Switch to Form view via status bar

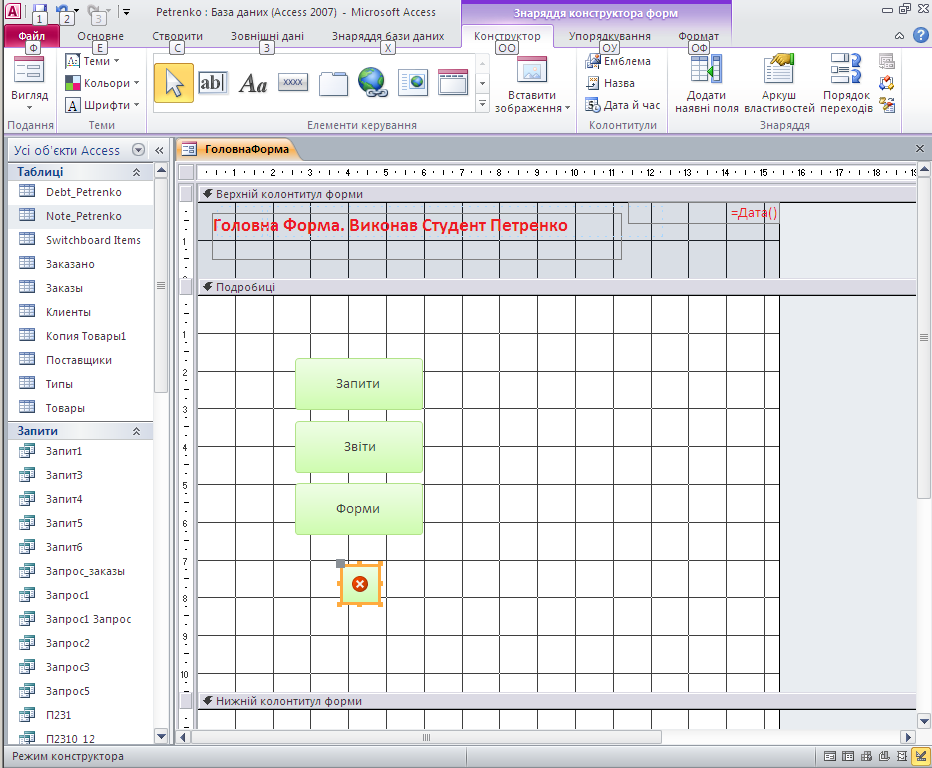pyautogui.click(x=830, y=756)
